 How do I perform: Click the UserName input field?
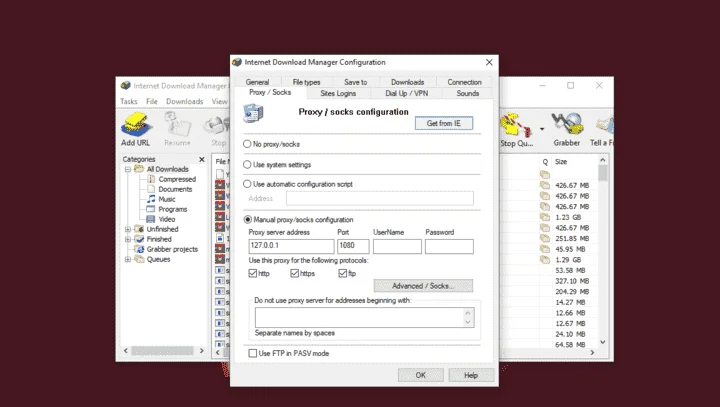pyautogui.click(x=397, y=246)
